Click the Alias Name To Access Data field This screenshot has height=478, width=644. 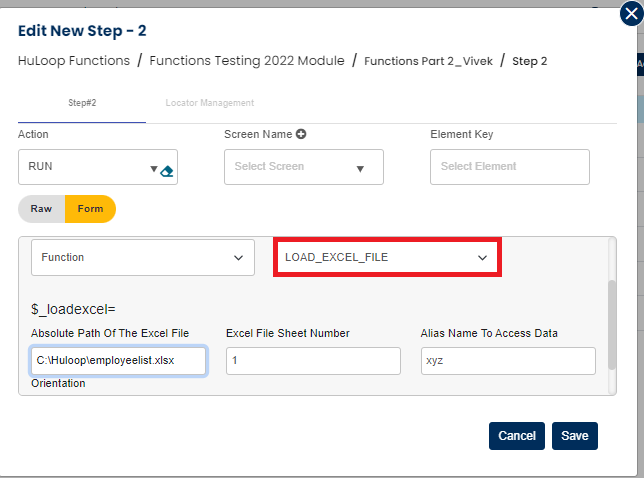(507, 361)
